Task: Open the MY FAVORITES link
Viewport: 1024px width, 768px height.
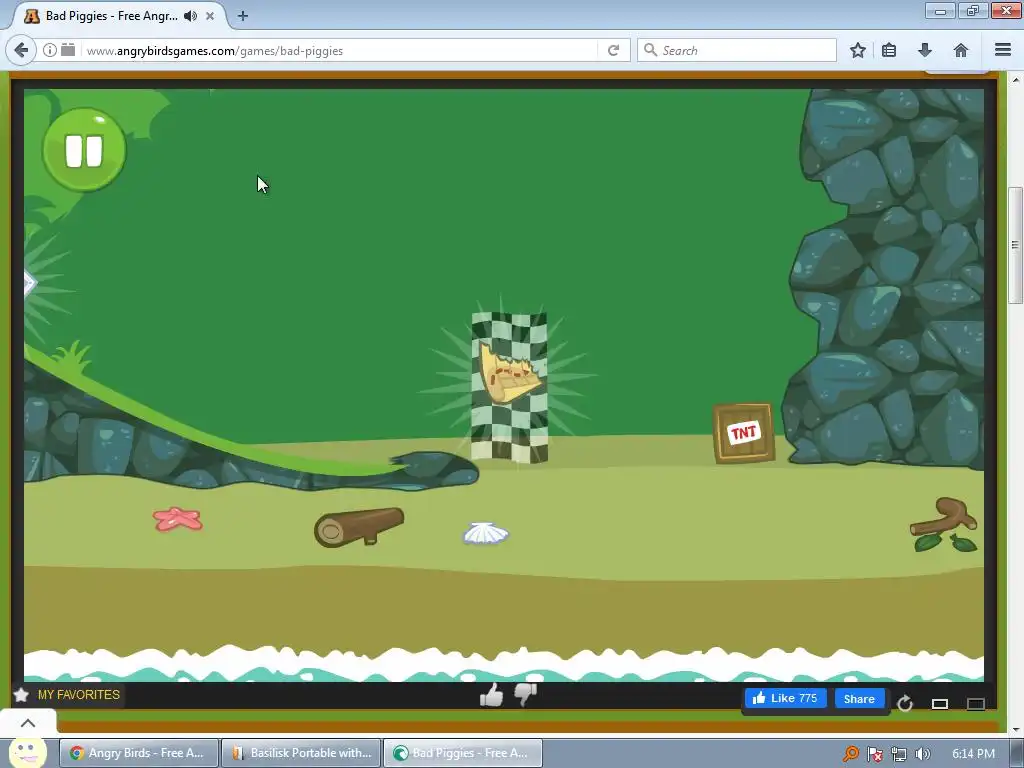Action: 78,695
